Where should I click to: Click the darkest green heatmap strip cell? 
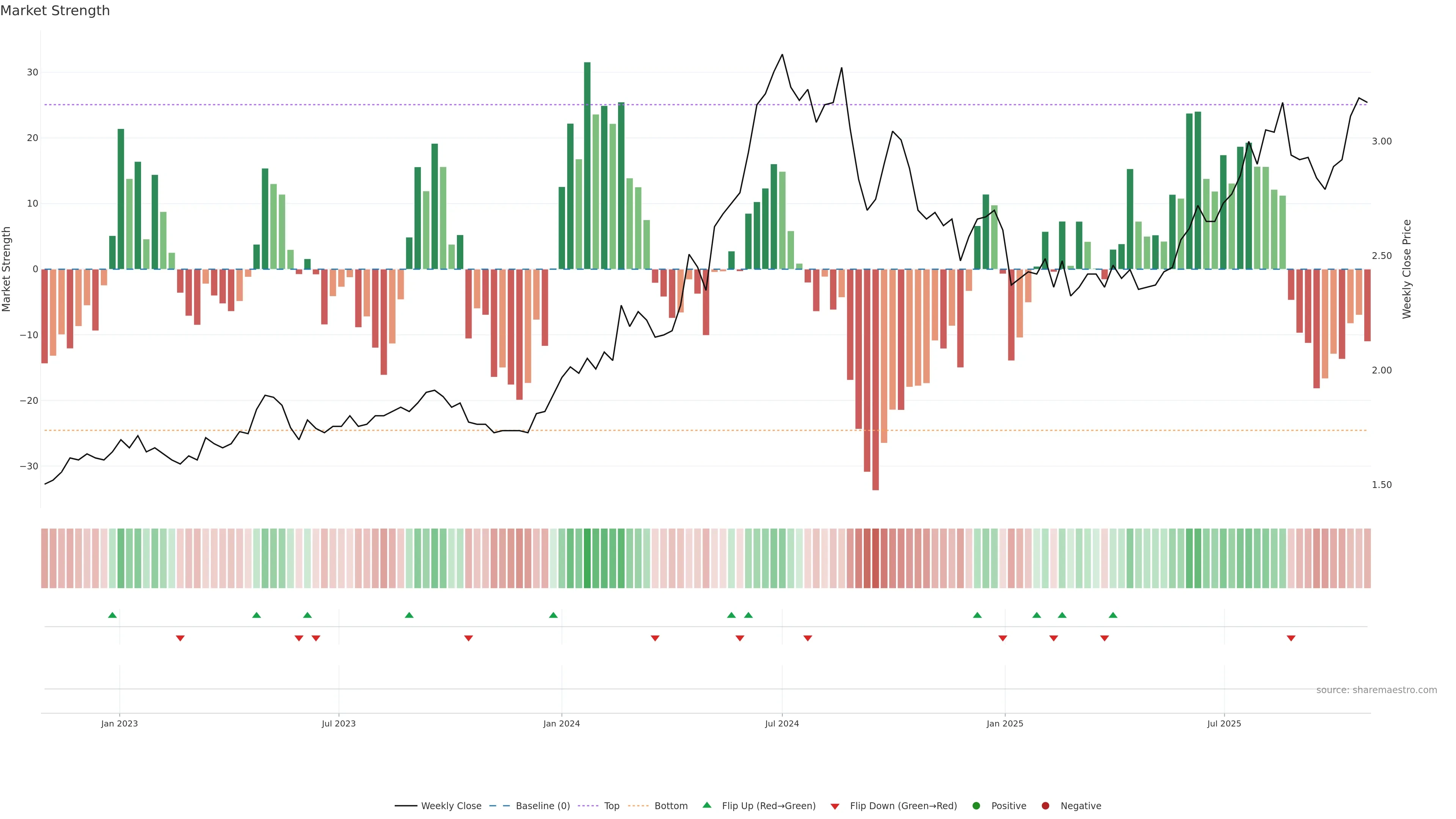coord(587,558)
